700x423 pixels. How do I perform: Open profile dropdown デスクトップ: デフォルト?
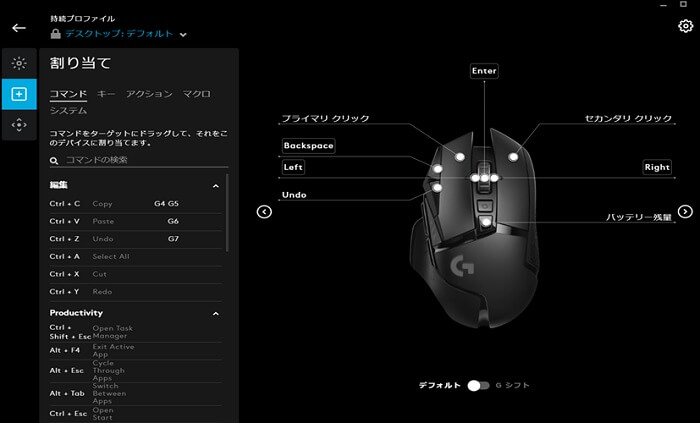click(x=125, y=34)
